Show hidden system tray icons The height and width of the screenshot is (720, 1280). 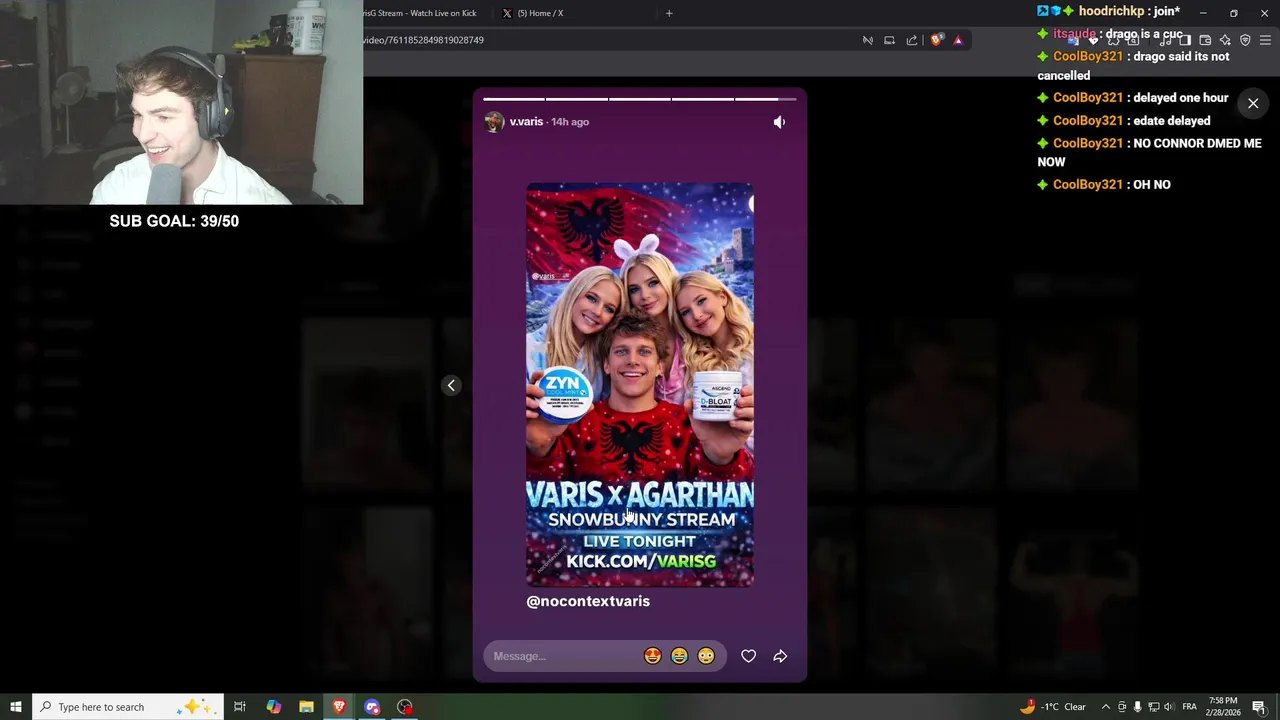click(x=1106, y=707)
